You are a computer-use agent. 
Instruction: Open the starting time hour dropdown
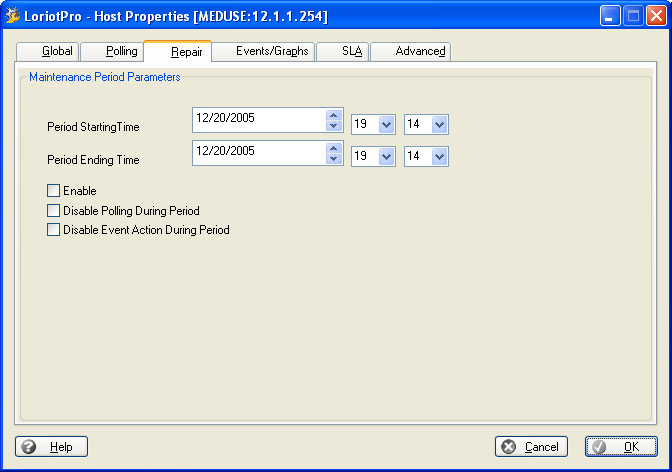[386, 124]
